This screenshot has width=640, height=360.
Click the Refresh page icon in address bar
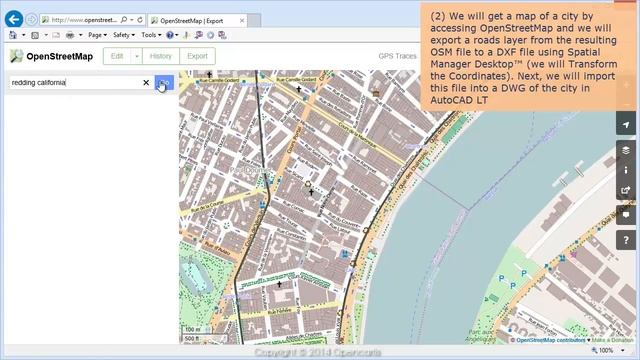pyautogui.click(x=140, y=20)
